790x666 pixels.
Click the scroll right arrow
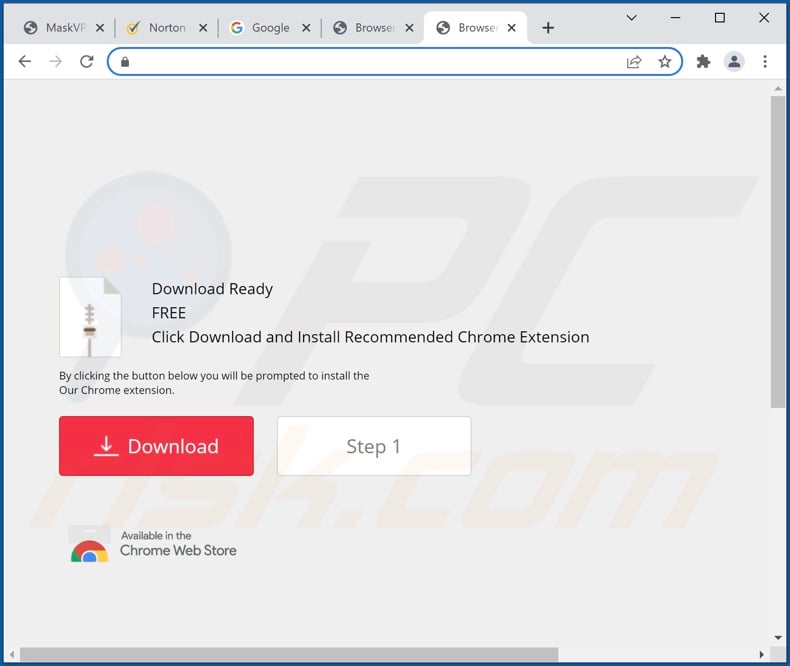761,654
